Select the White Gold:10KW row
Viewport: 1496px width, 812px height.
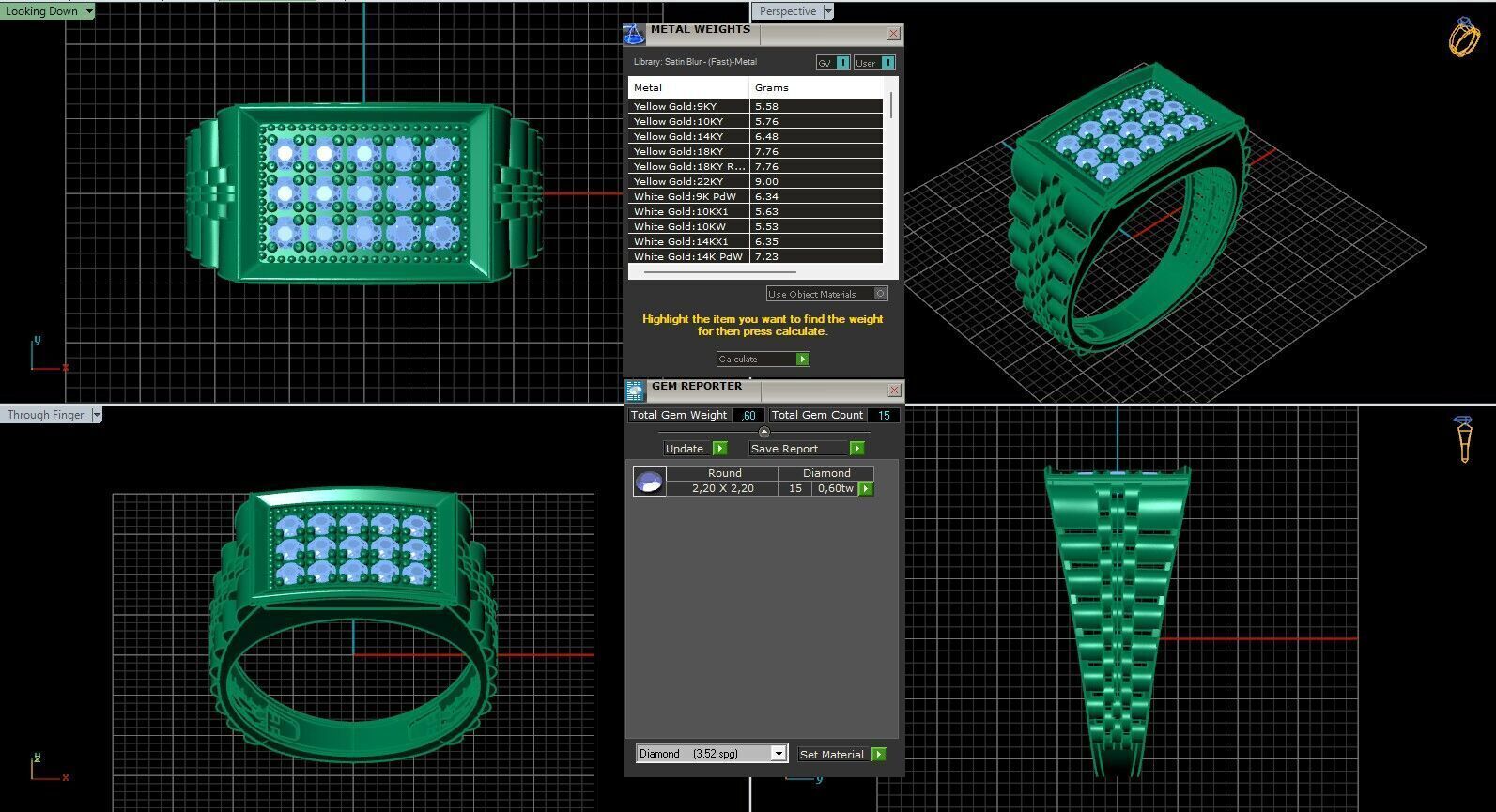click(755, 226)
